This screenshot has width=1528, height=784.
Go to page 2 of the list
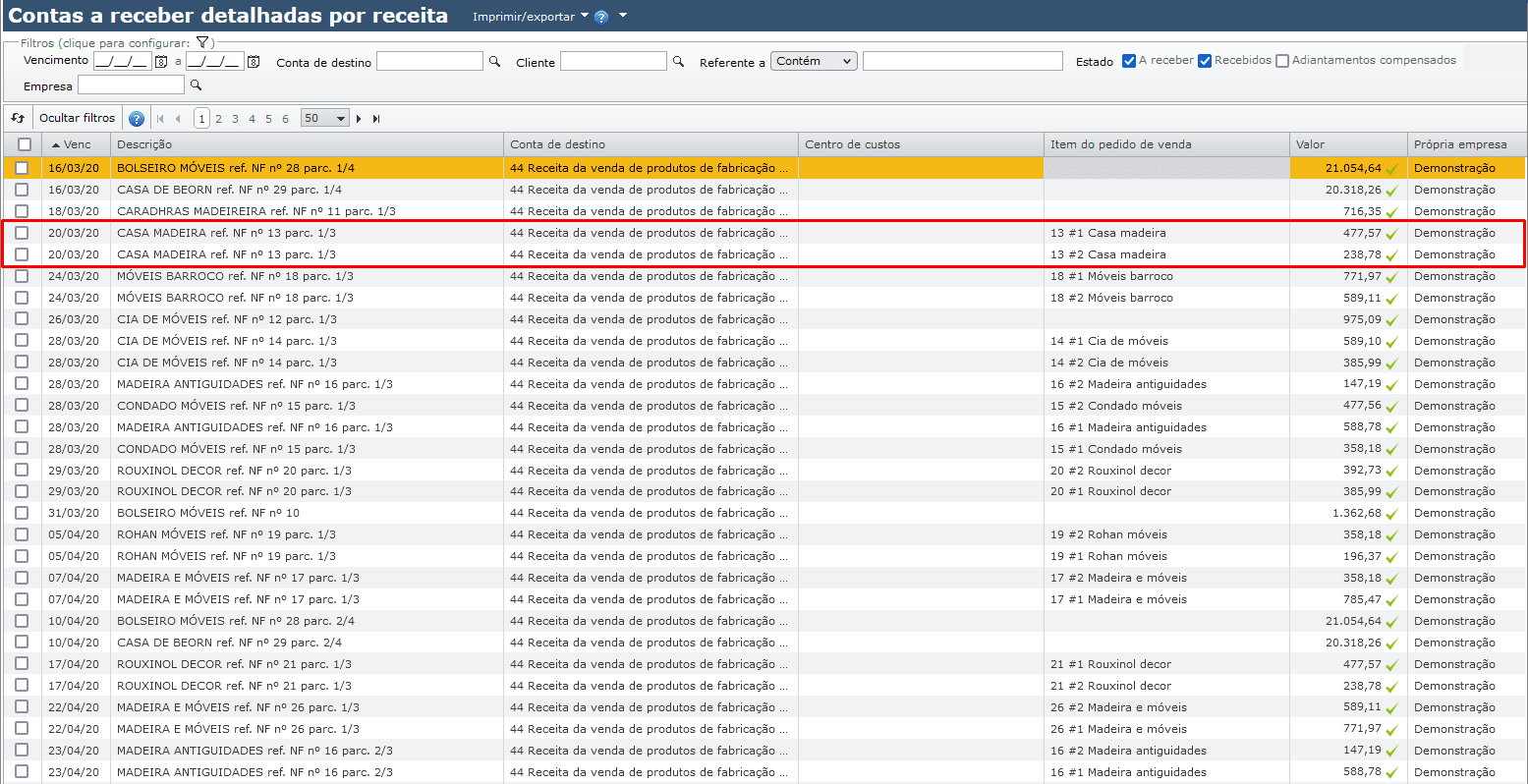point(218,119)
